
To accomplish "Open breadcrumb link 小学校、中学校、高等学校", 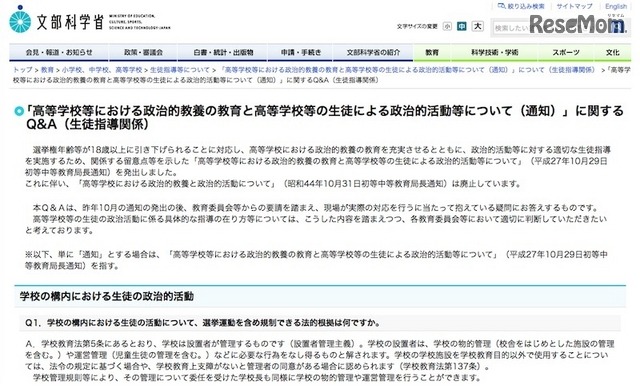I will pos(102,70).
